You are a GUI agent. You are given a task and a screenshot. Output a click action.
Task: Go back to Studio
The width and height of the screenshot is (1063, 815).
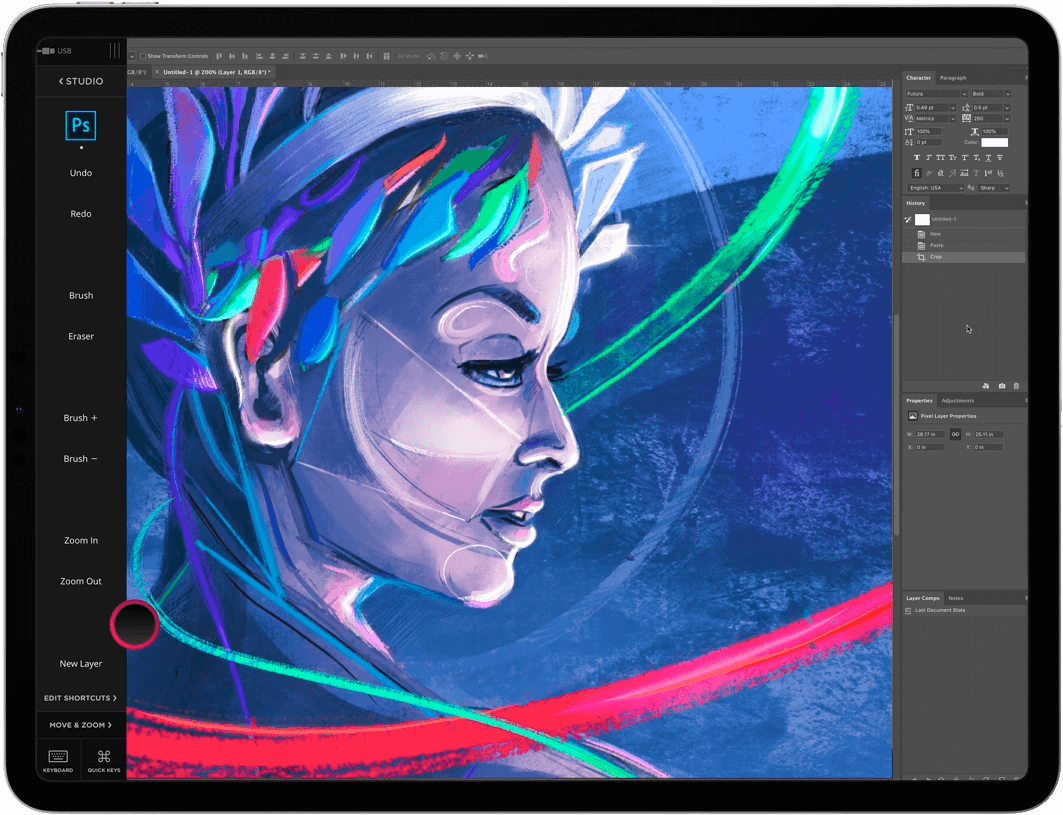click(x=81, y=81)
